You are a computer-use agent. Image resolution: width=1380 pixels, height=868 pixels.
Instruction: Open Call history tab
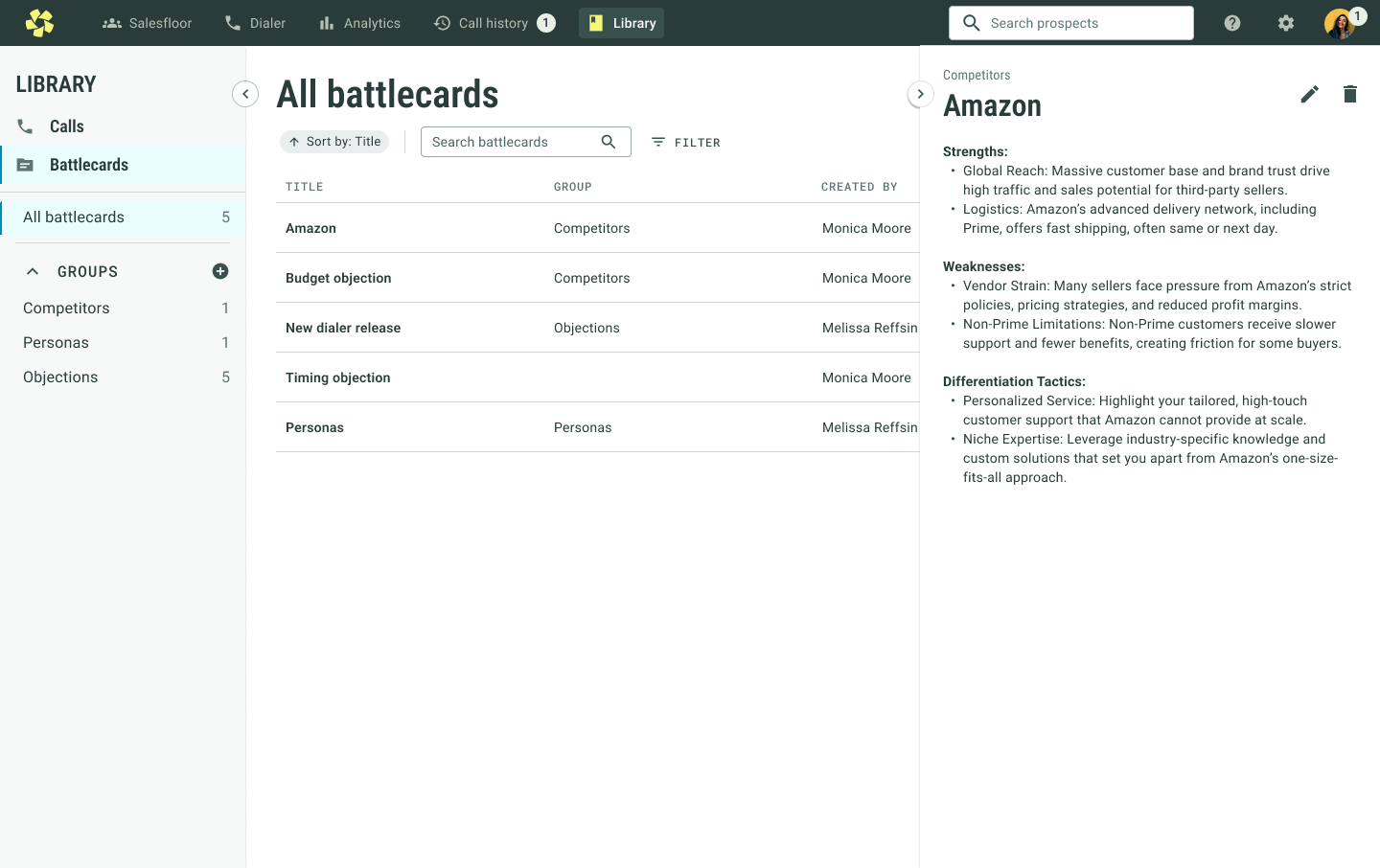click(x=494, y=23)
